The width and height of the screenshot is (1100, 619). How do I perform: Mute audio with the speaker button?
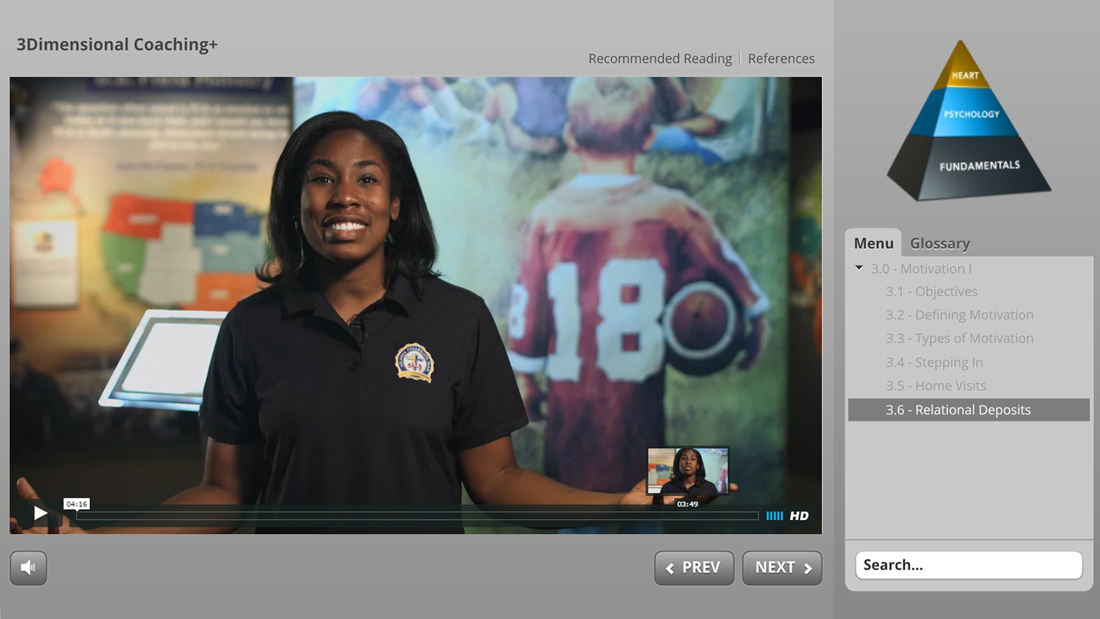pos(28,568)
